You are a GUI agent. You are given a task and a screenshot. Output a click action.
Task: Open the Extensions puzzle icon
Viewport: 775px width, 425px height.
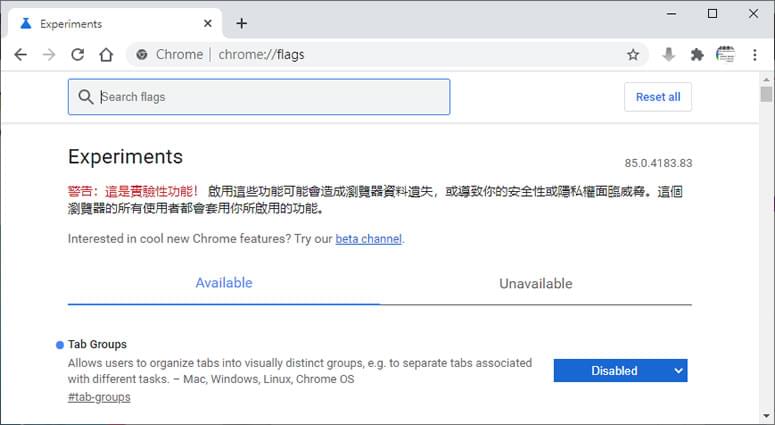[x=697, y=54]
